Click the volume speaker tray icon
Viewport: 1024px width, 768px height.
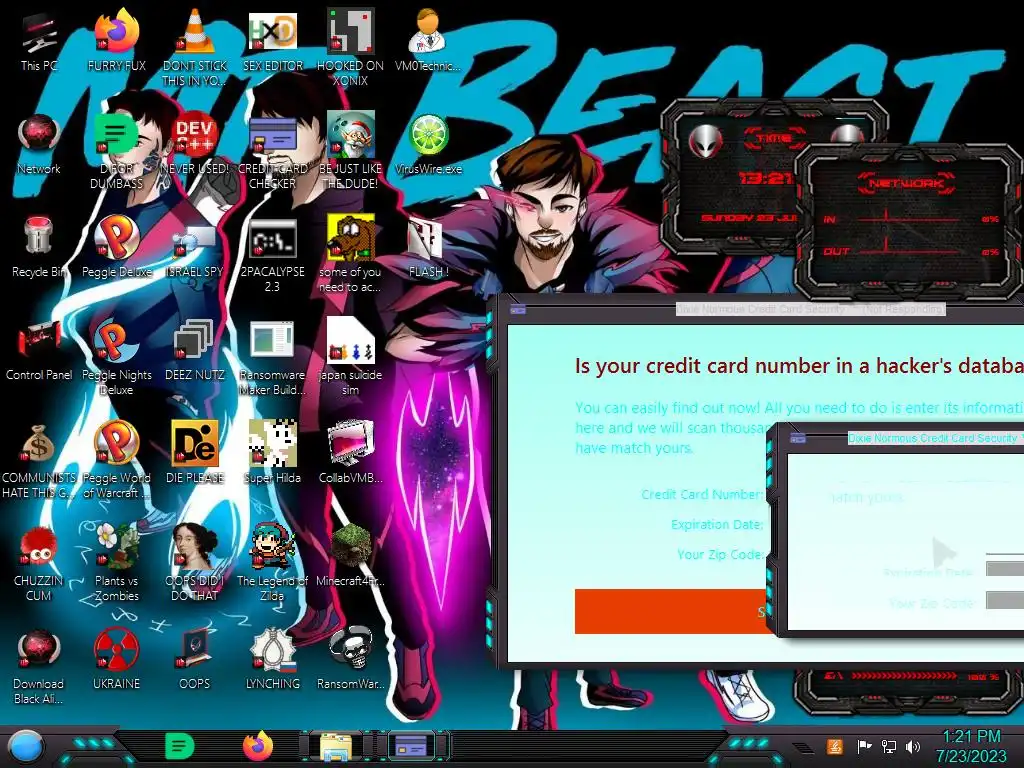click(913, 746)
